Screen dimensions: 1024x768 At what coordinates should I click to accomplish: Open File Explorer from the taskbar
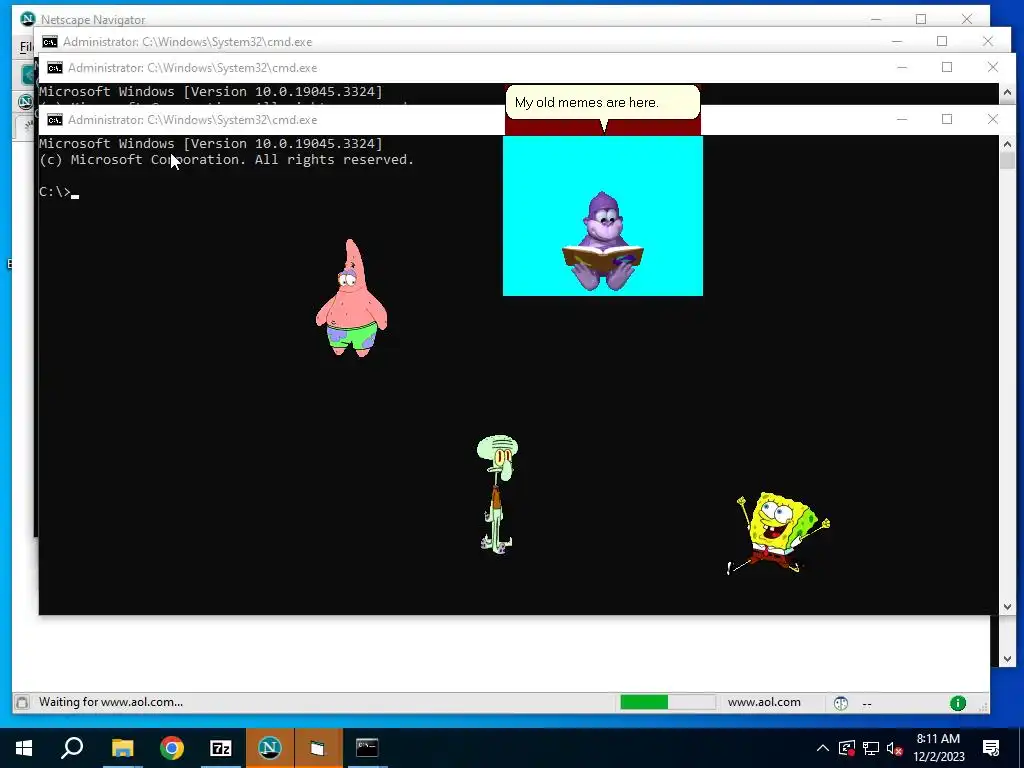pos(122,748)
